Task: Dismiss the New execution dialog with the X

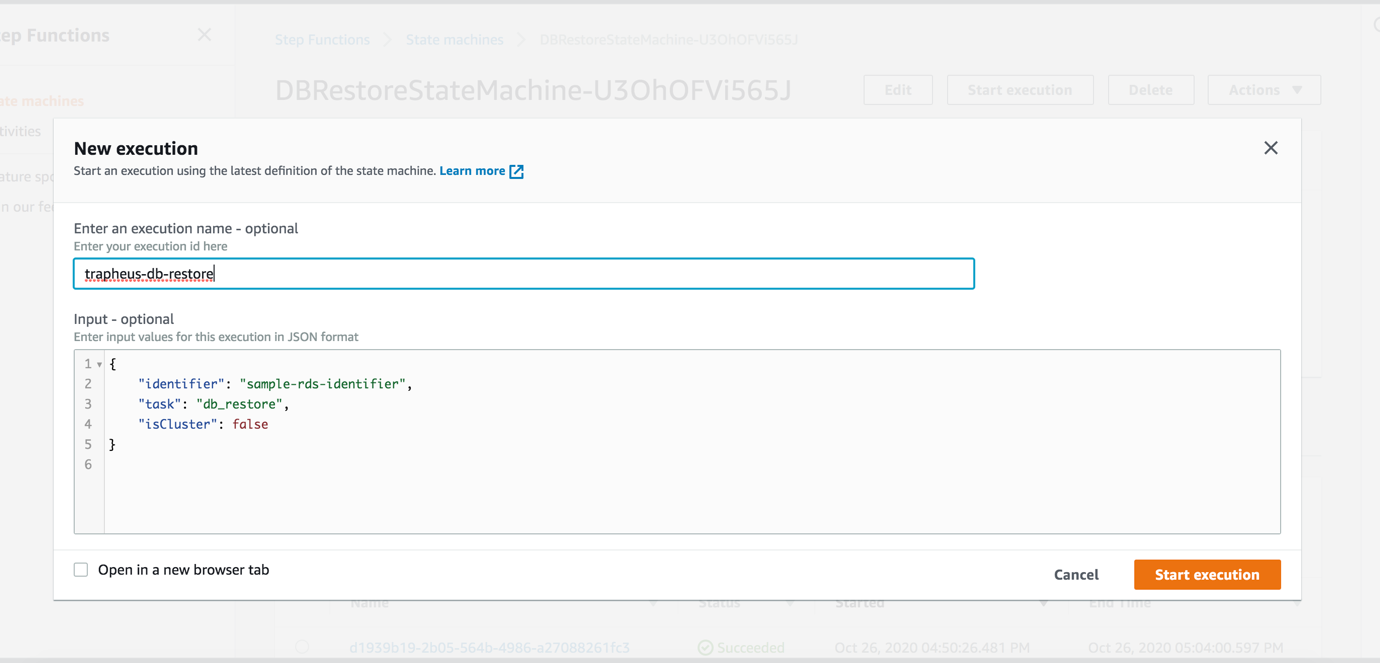Action: point(1271,148)
